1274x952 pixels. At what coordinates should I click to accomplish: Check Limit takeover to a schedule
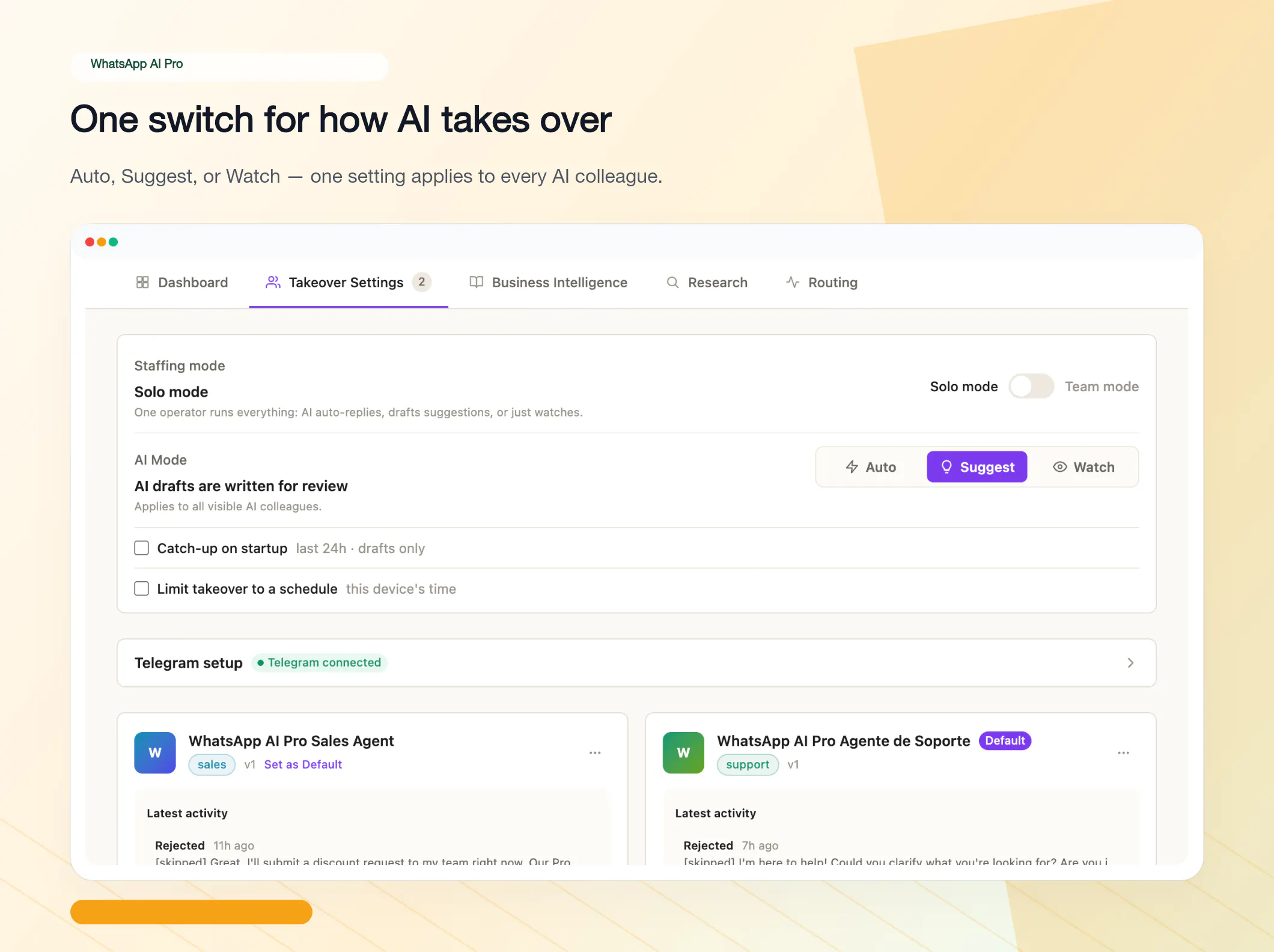pos(141,588)
